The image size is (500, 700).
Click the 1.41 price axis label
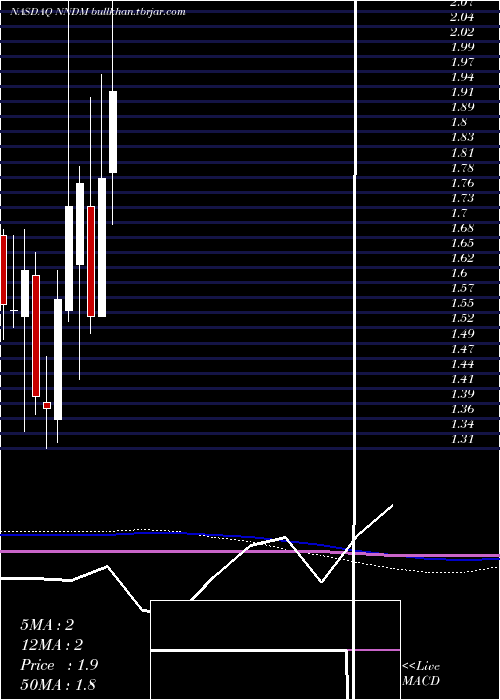(x=462, y=379)
